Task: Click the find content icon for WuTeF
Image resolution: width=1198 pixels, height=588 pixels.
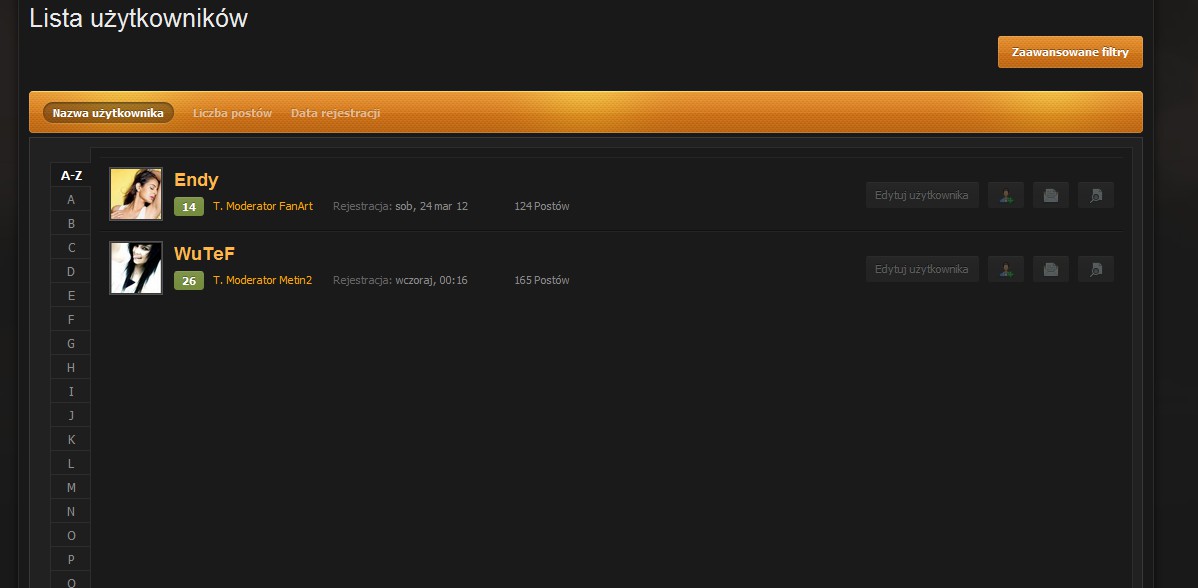Action: 1095,269
